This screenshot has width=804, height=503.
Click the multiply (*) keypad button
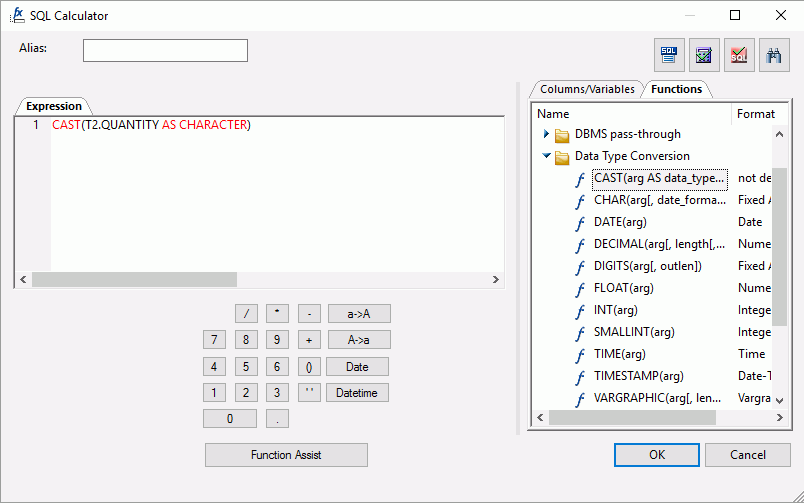[277, 314]
